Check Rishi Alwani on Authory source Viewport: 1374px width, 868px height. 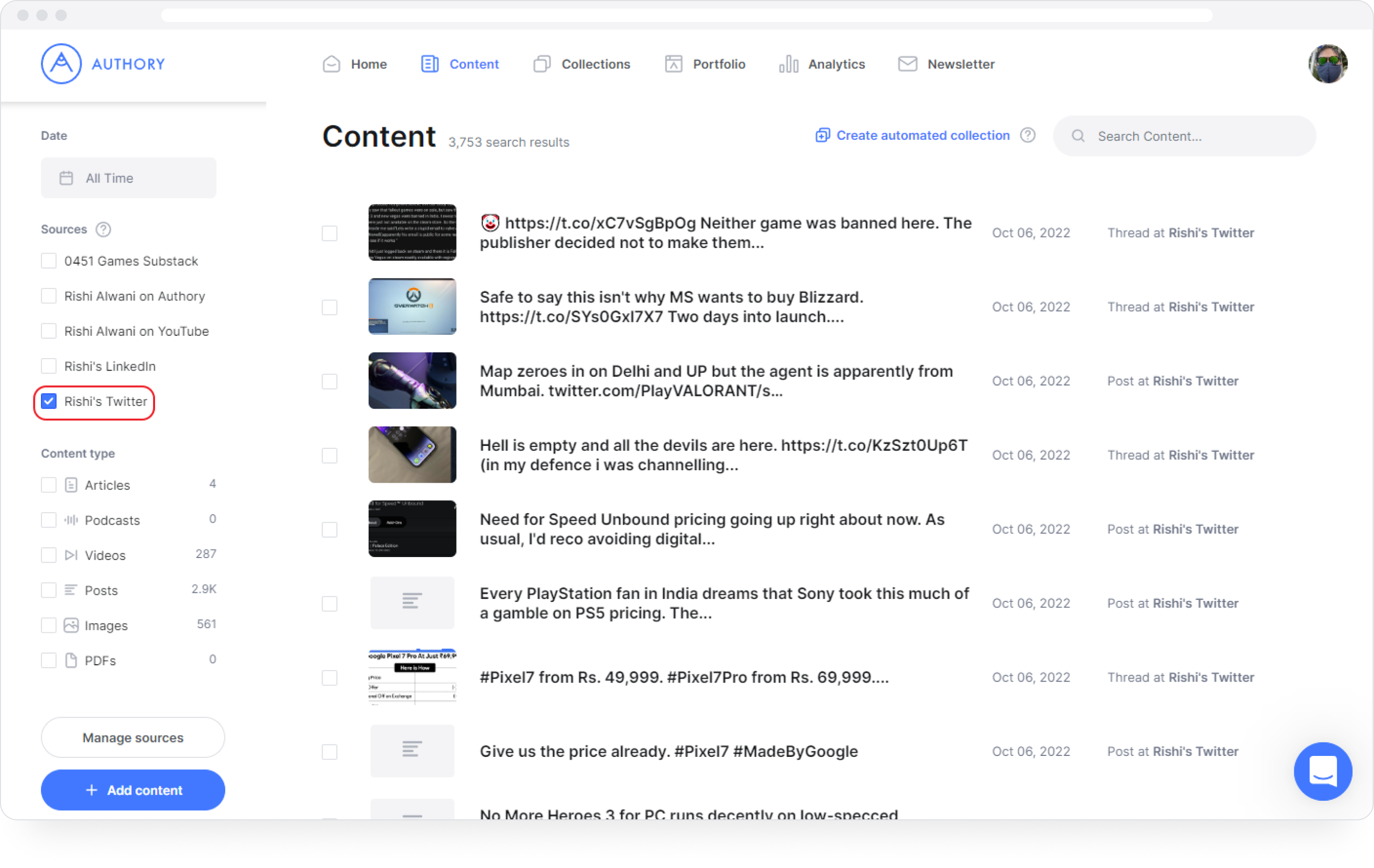coord(49,296)
